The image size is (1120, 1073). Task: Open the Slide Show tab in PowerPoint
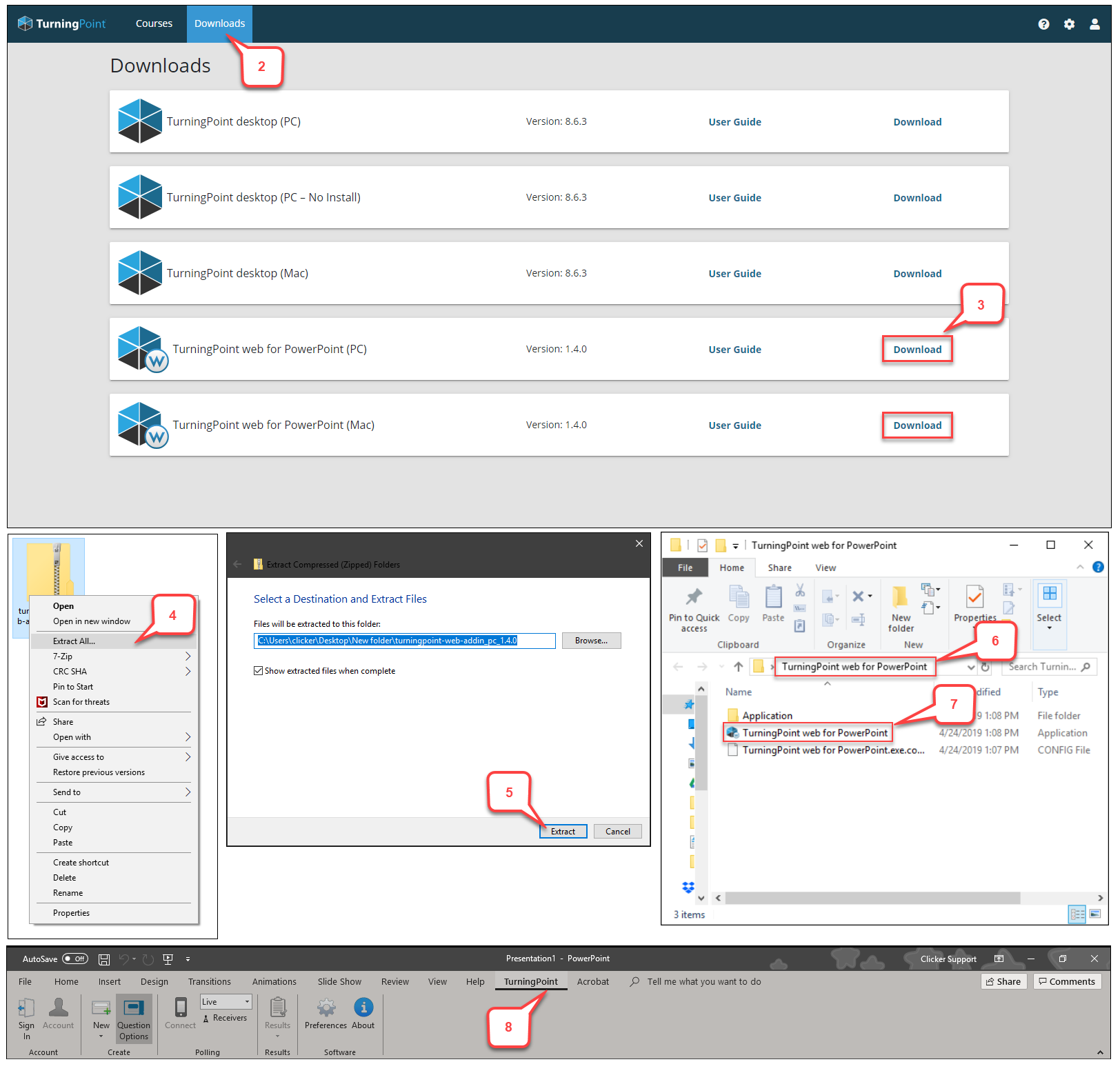(x=339, y=981)
